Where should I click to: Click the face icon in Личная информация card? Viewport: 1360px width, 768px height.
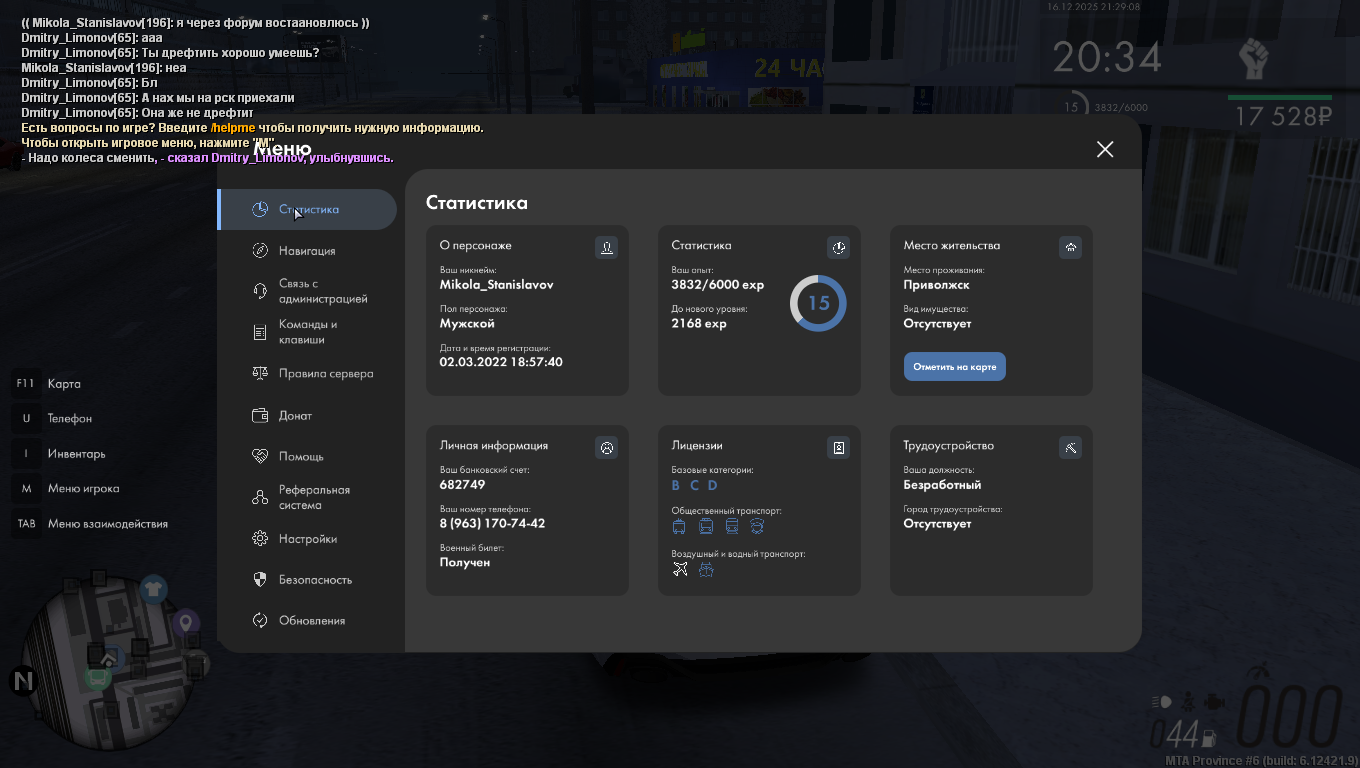tap(606, 447)
